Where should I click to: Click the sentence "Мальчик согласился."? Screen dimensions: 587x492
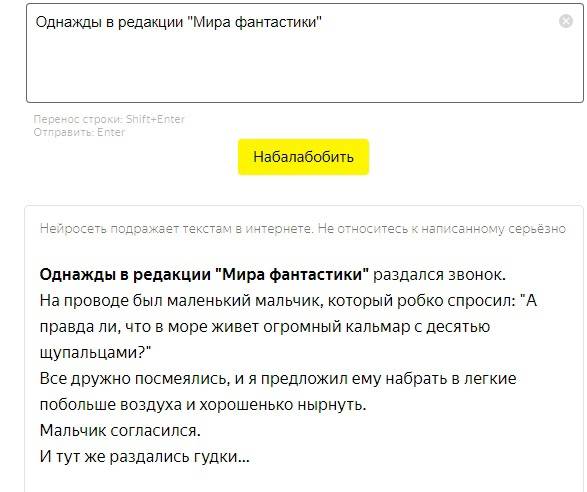pos(120,431)
